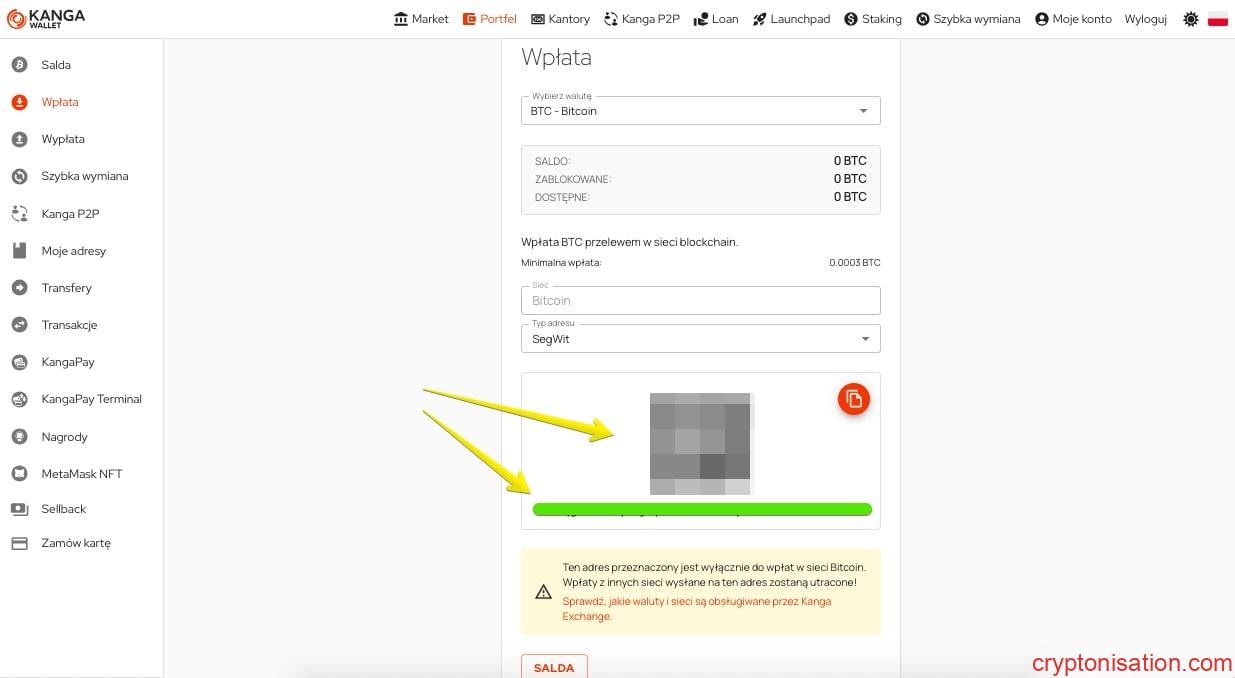The image size is (1235, 678).
Task: Click the SALDA button
Action: click(x=554, y=667)
